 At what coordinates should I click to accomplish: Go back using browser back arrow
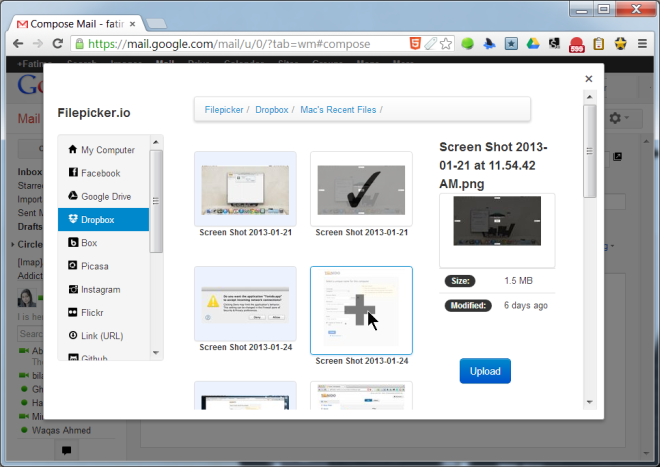(18, 43)
